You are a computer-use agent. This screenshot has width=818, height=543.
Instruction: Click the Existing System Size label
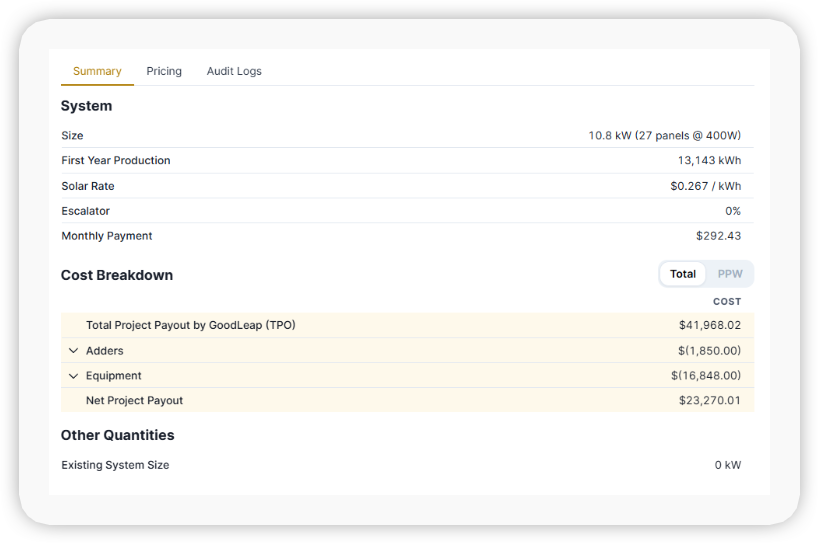click(115, 465)
